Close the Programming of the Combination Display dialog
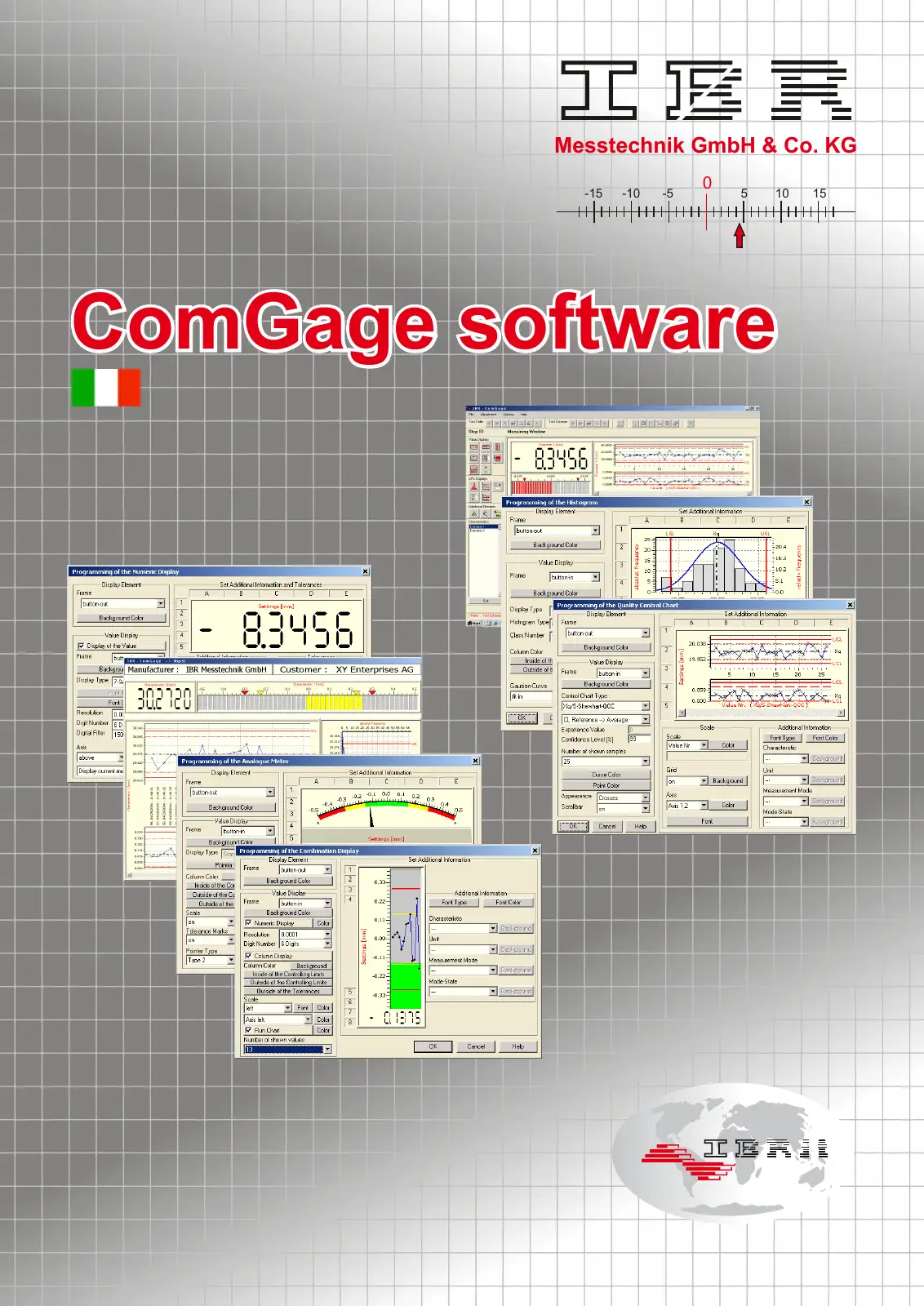This screenshot has width=924, height=1306. click(535, 851)
